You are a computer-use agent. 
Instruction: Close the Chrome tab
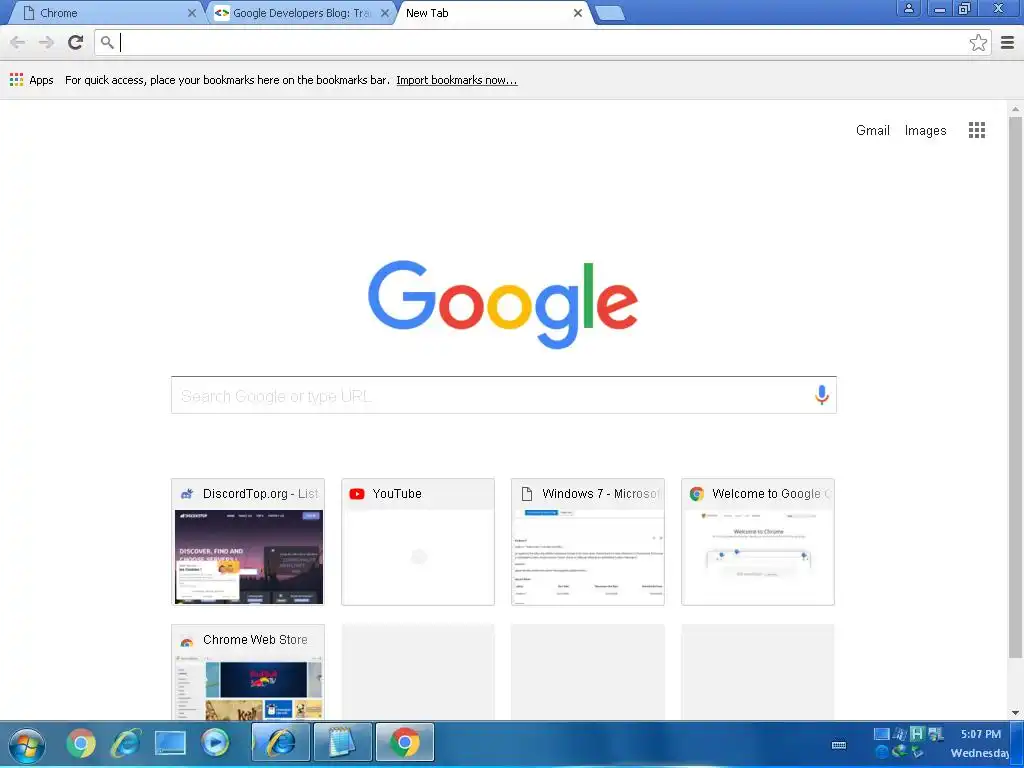point(191,13)
